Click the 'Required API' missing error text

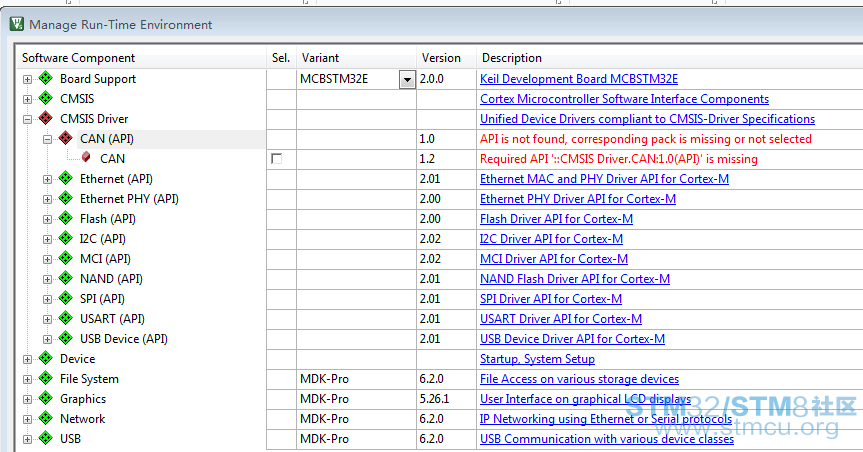point(619,159)
